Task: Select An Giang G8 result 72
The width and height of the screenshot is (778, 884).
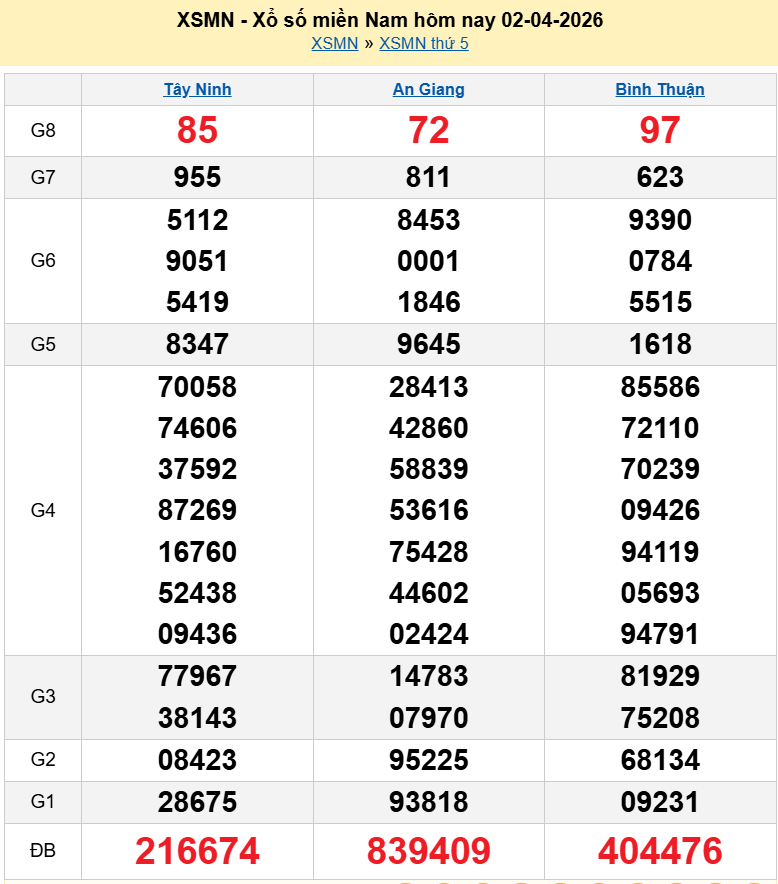Action: point(428,130)
